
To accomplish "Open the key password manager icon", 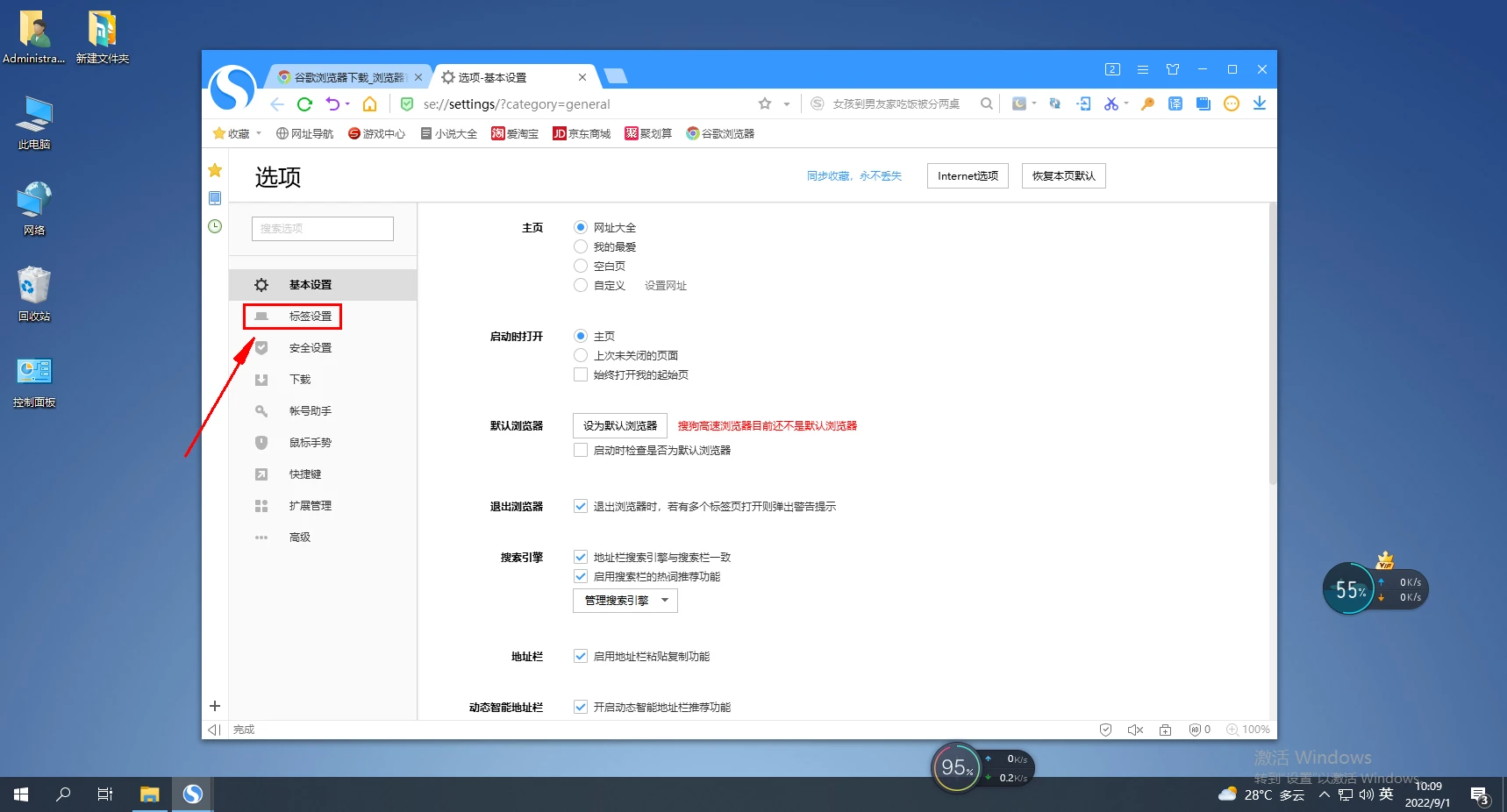I will 1147,103.
